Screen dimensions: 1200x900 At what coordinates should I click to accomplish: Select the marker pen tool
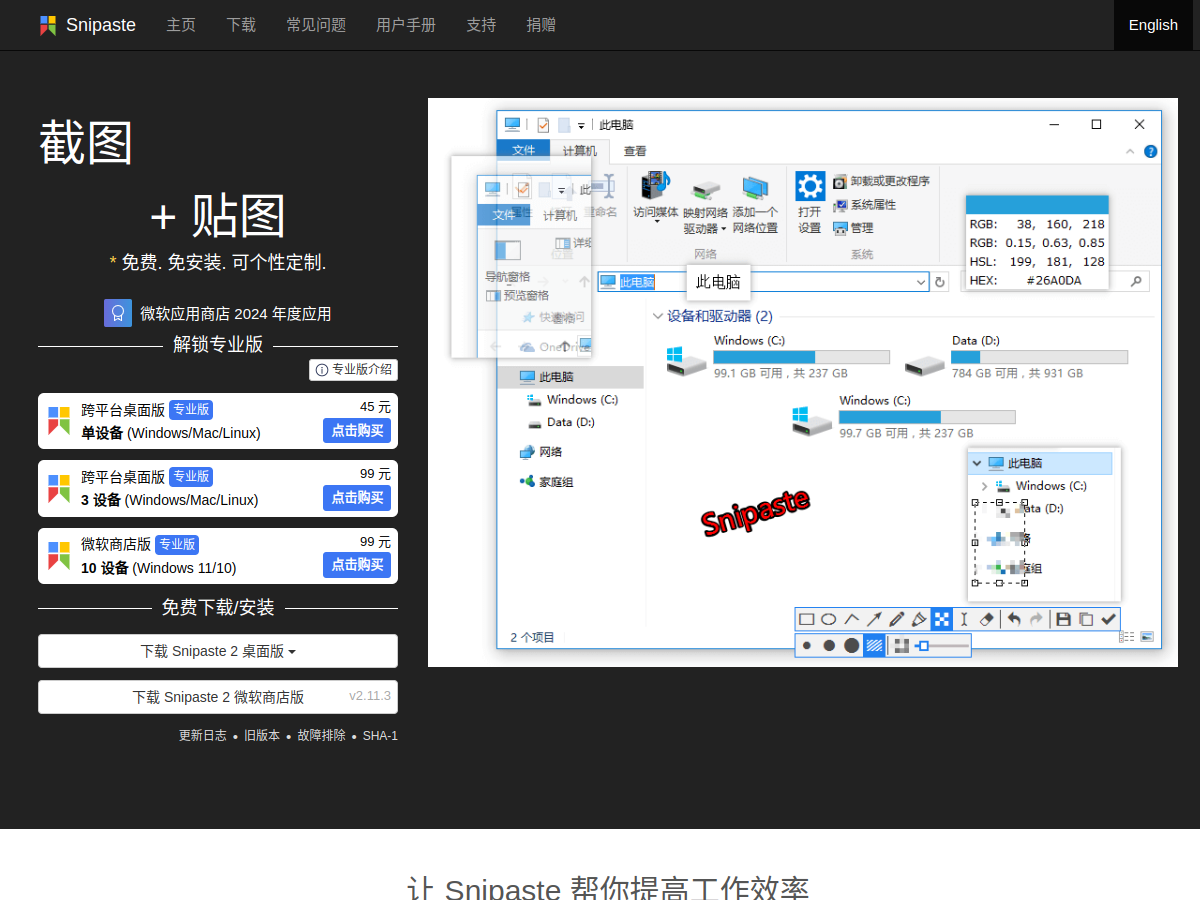pyautogui.click(x=919, y=619)
